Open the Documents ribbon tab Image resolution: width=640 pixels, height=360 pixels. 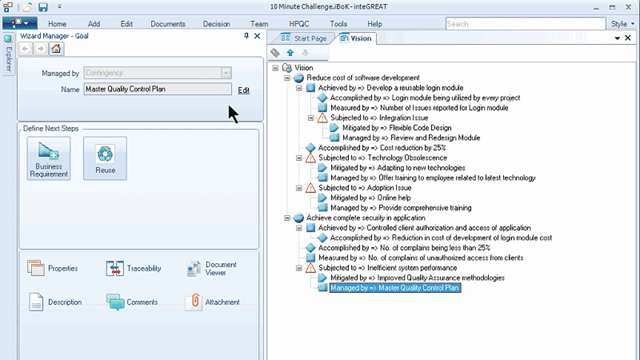[x=168, y=24]
